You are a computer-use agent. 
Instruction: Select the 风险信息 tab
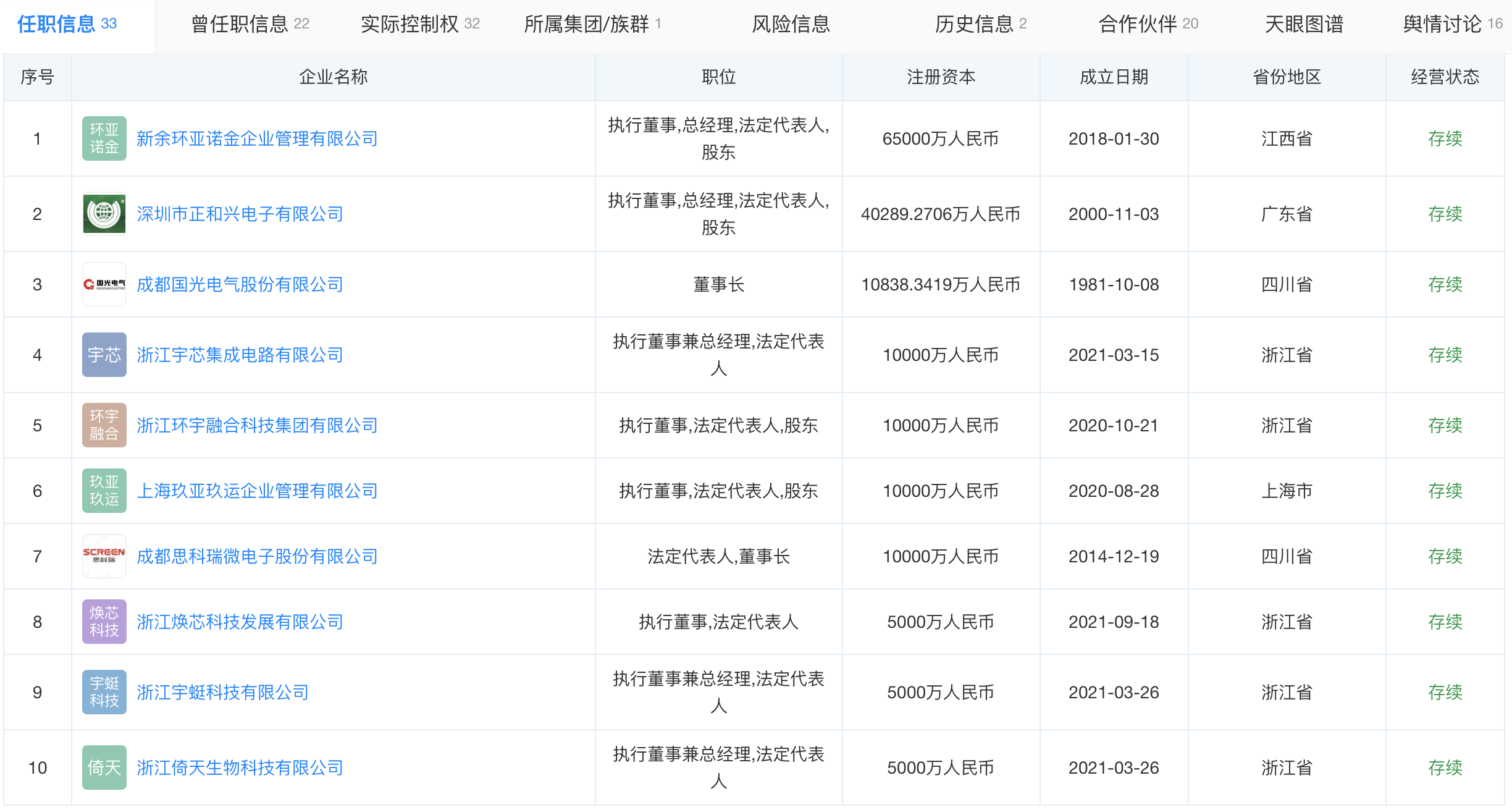pyautogui.click(x=790, y=24)
